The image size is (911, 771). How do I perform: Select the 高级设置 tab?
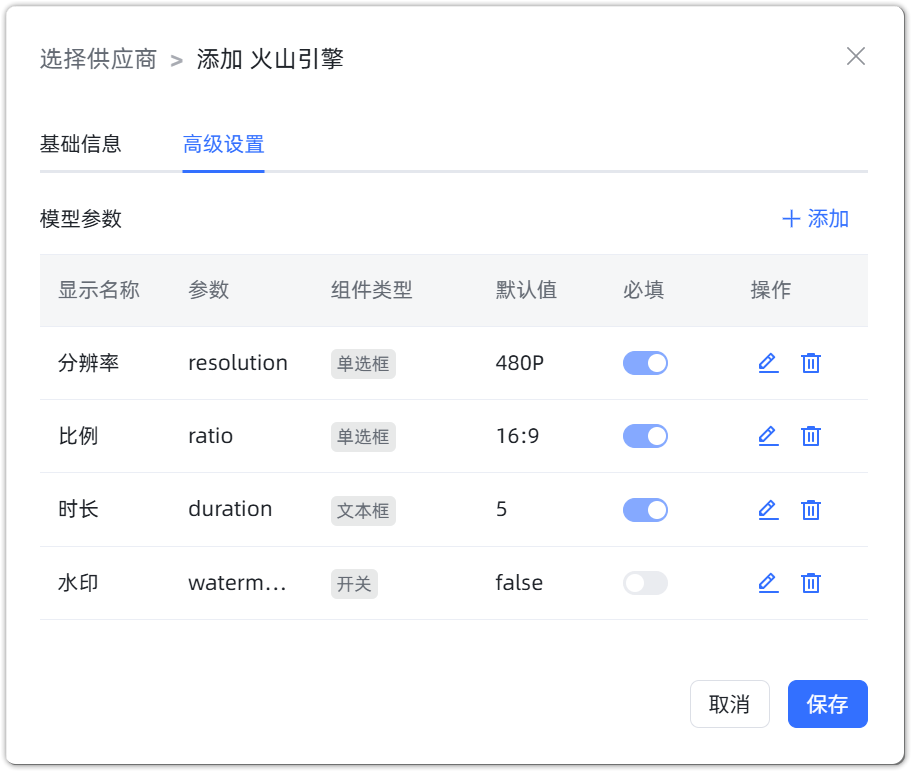pyautogui.click(x=223, y=144)
